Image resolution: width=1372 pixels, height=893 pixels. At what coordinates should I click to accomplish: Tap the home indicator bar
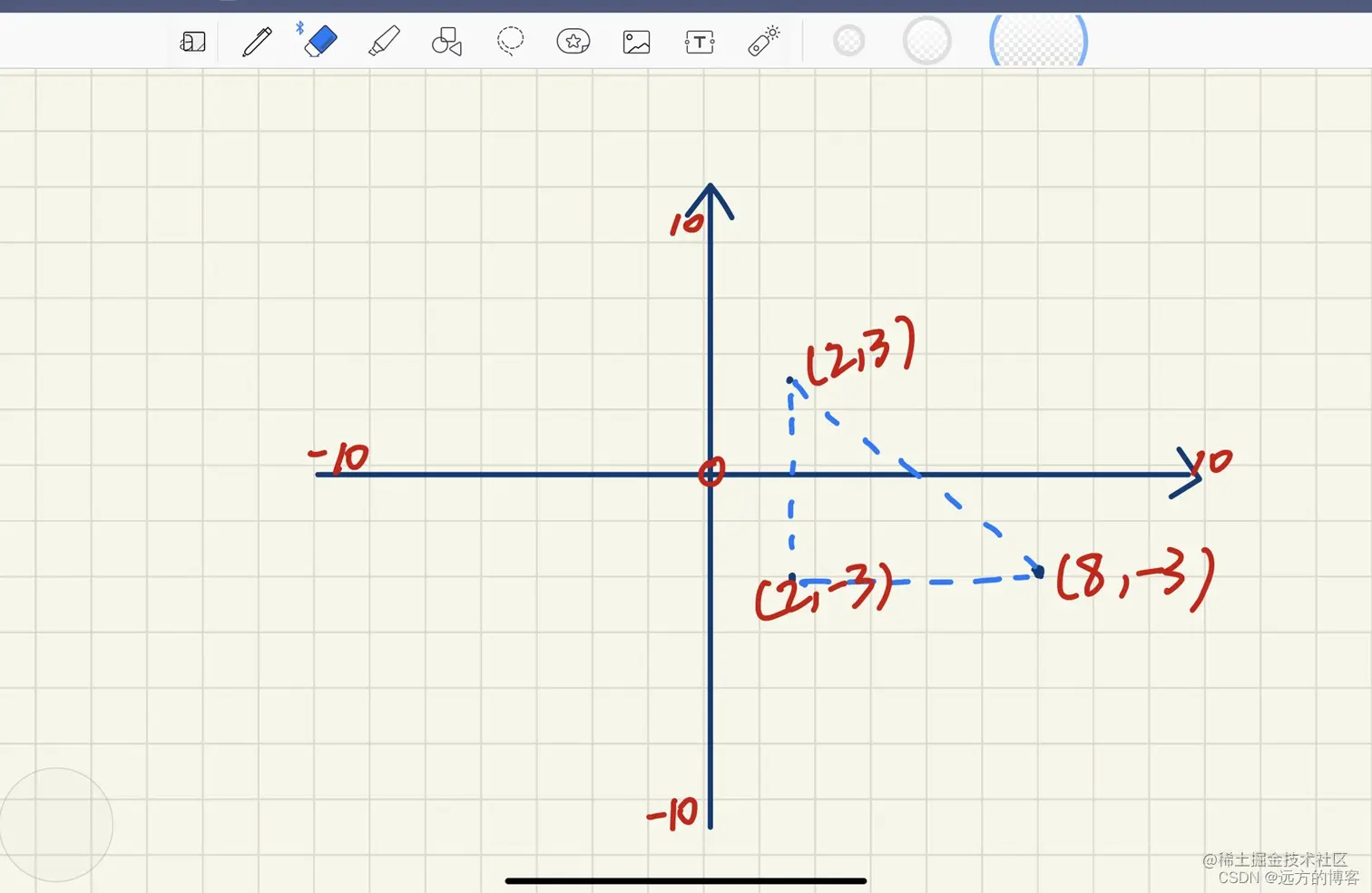[686, 880]
